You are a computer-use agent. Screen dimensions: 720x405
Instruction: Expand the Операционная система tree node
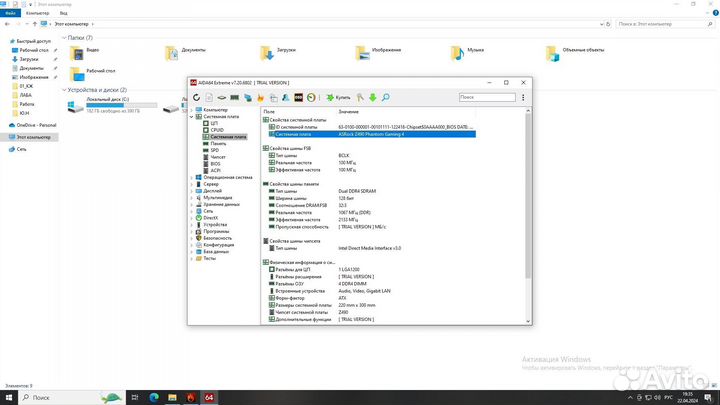coord(191,177)
